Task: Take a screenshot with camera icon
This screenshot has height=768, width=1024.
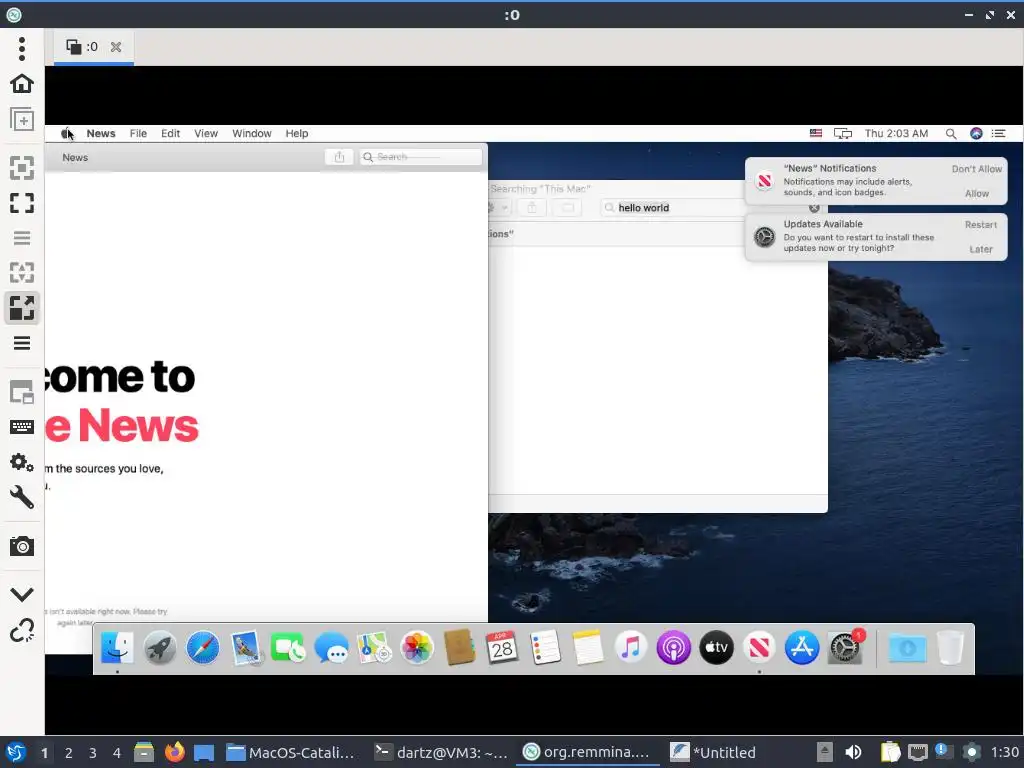Action: click(x=22, y=546)
